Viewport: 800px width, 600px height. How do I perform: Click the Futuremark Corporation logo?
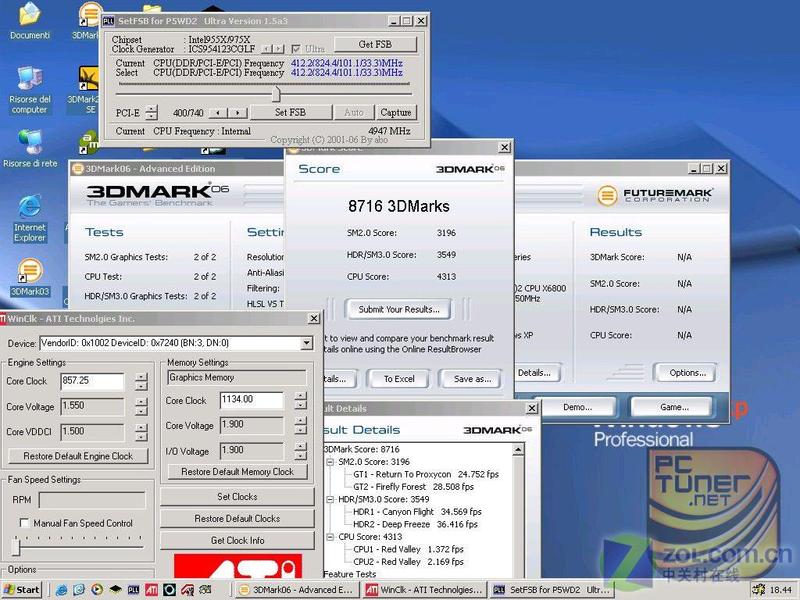point(655,195)
